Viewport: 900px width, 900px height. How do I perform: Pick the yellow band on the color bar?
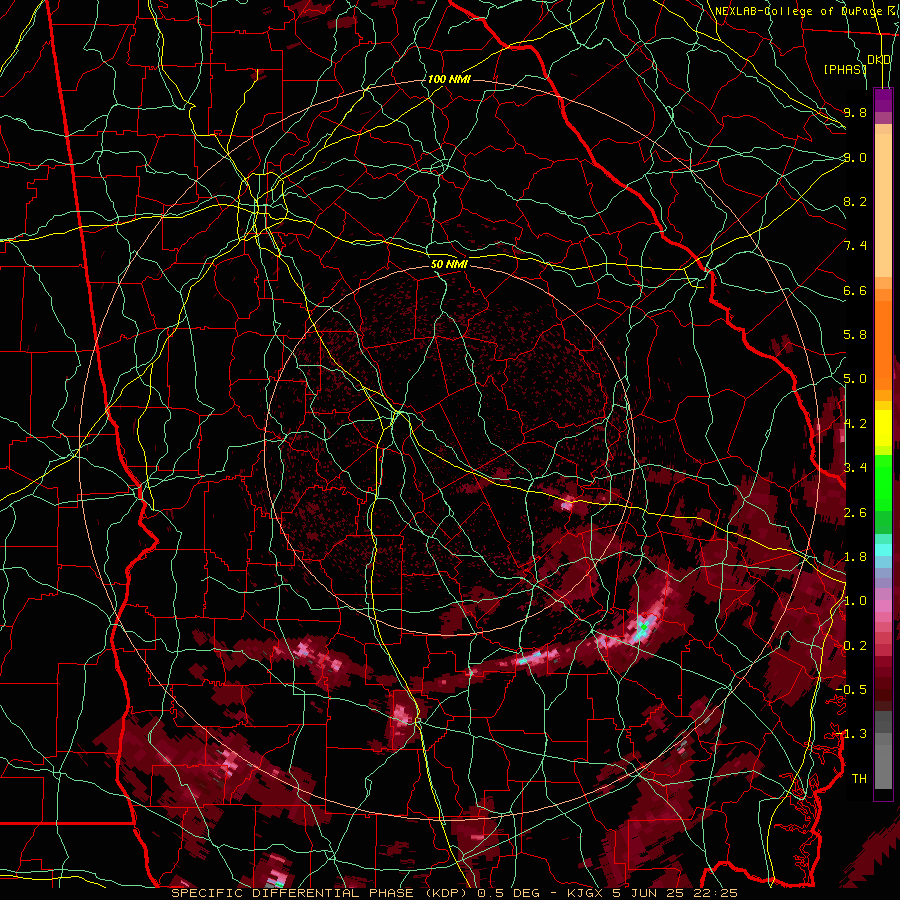coord(883,428)
